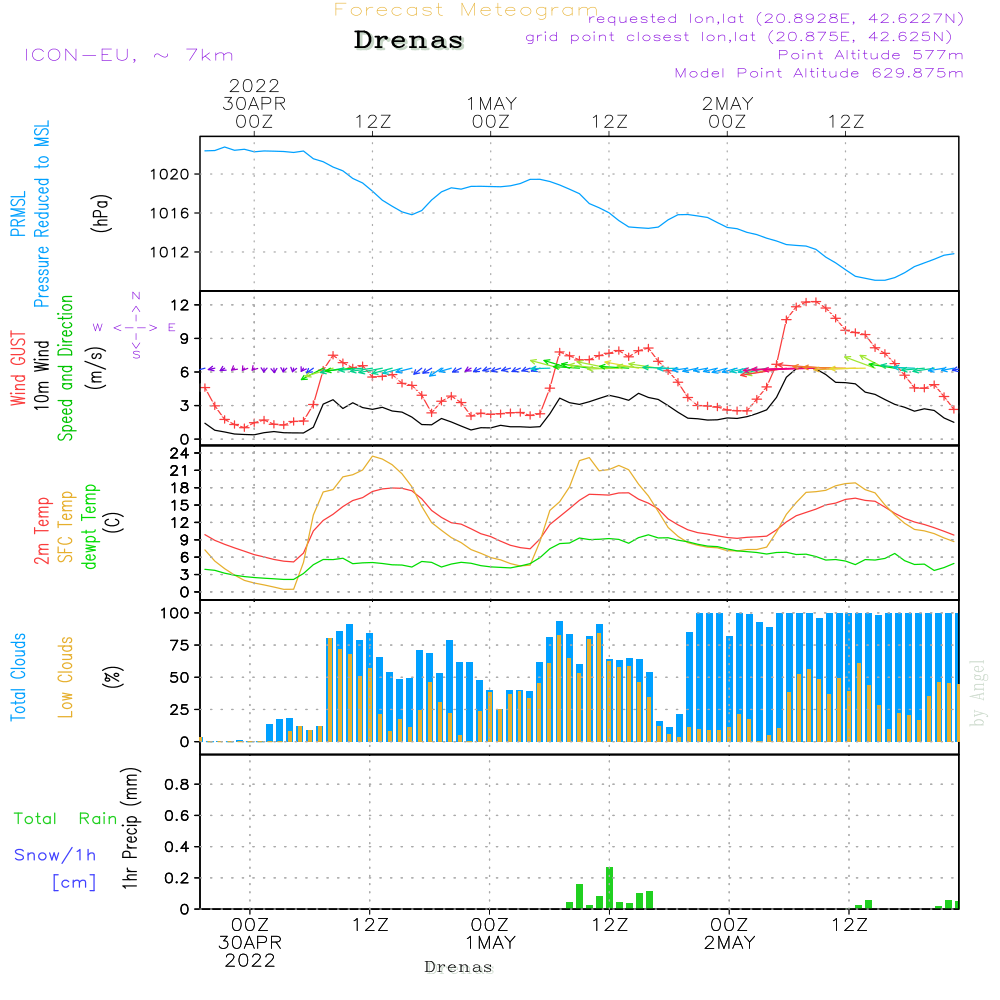Click '100' cloud percentage axis tick

175,613
